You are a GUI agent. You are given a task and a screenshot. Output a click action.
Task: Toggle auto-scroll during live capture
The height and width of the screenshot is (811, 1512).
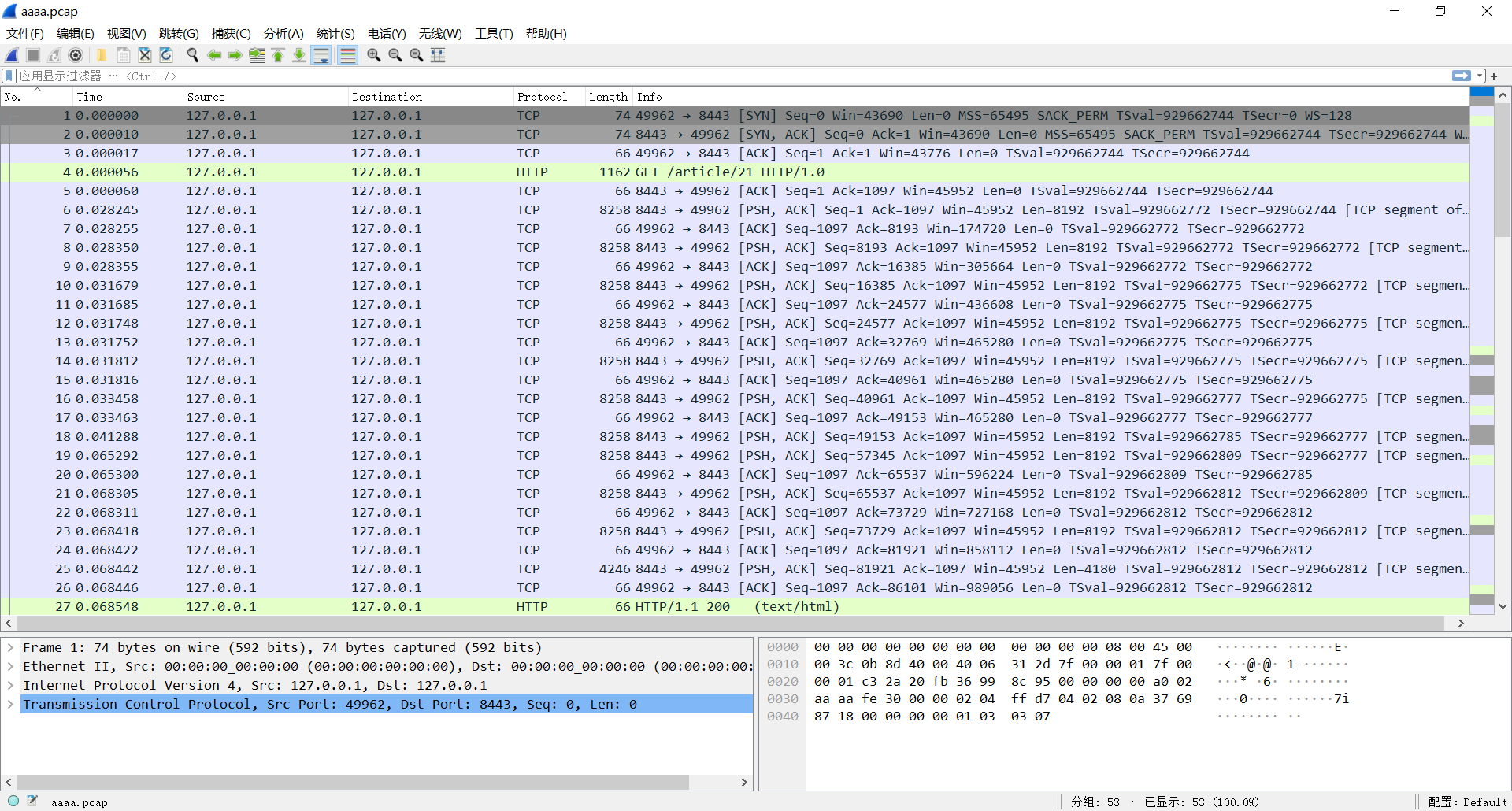point(321,55)
